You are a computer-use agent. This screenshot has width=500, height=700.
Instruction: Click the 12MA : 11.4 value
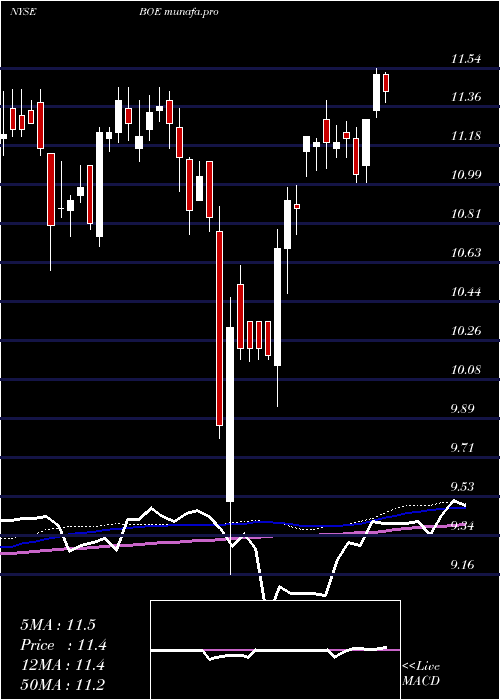pos(62,665)
